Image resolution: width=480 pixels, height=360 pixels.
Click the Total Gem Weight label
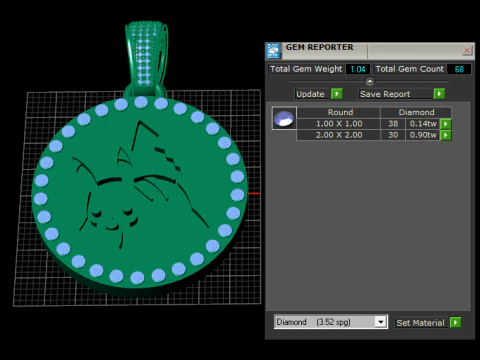point(306,69)
